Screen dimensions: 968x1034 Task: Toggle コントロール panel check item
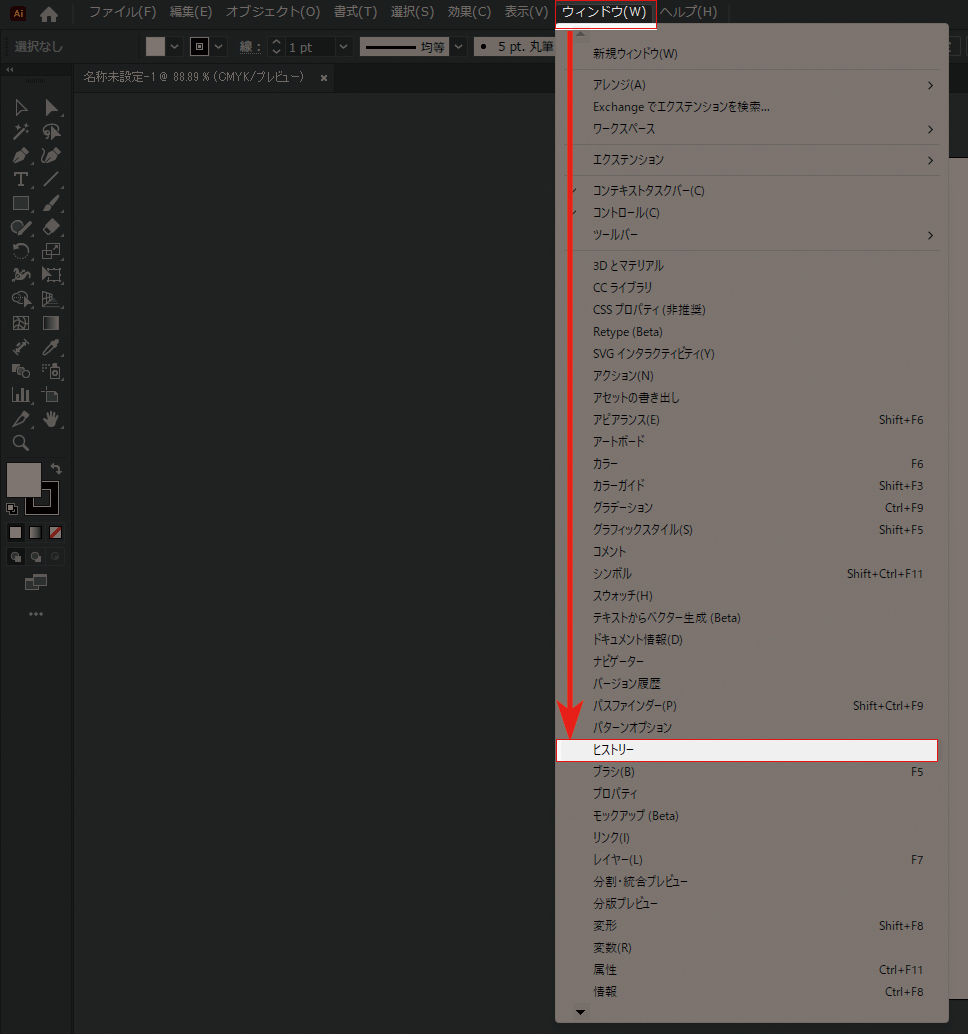point(626,213)
